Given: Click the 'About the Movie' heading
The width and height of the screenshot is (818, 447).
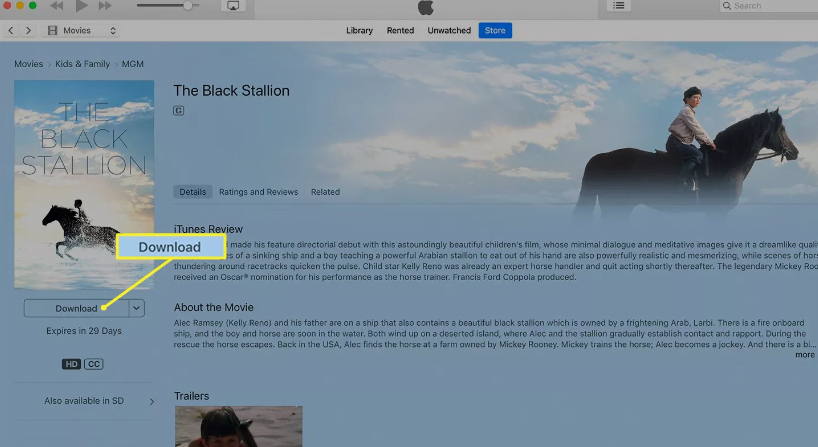Looking at the screenshot, I should click(213, 307).
